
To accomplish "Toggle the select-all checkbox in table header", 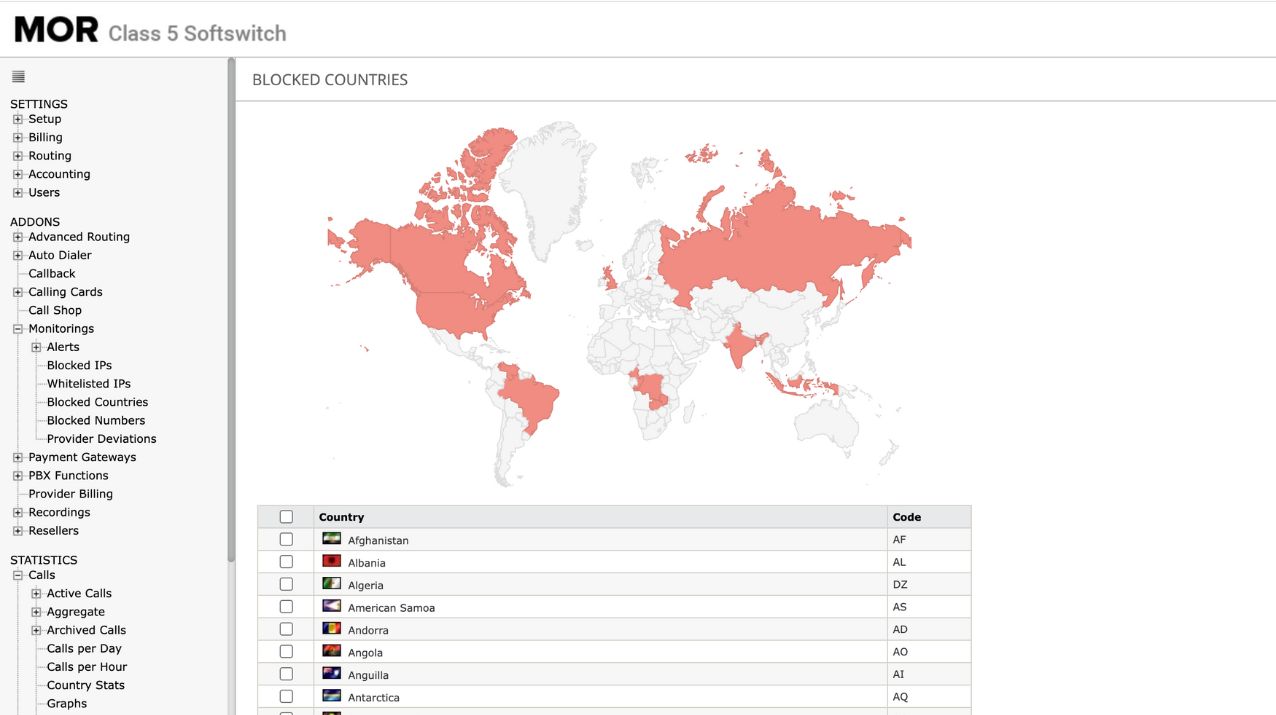I will tap(286, 517).
